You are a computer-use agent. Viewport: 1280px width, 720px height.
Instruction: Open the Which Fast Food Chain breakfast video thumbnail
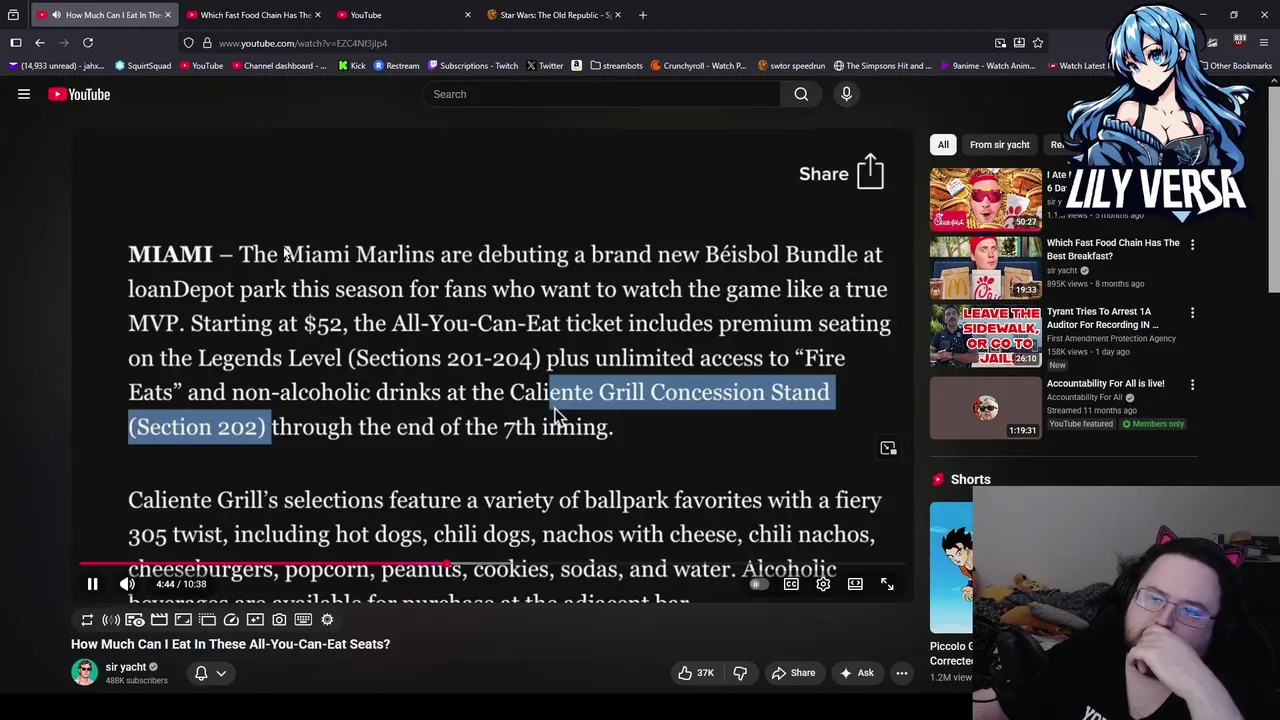point(986,268)
